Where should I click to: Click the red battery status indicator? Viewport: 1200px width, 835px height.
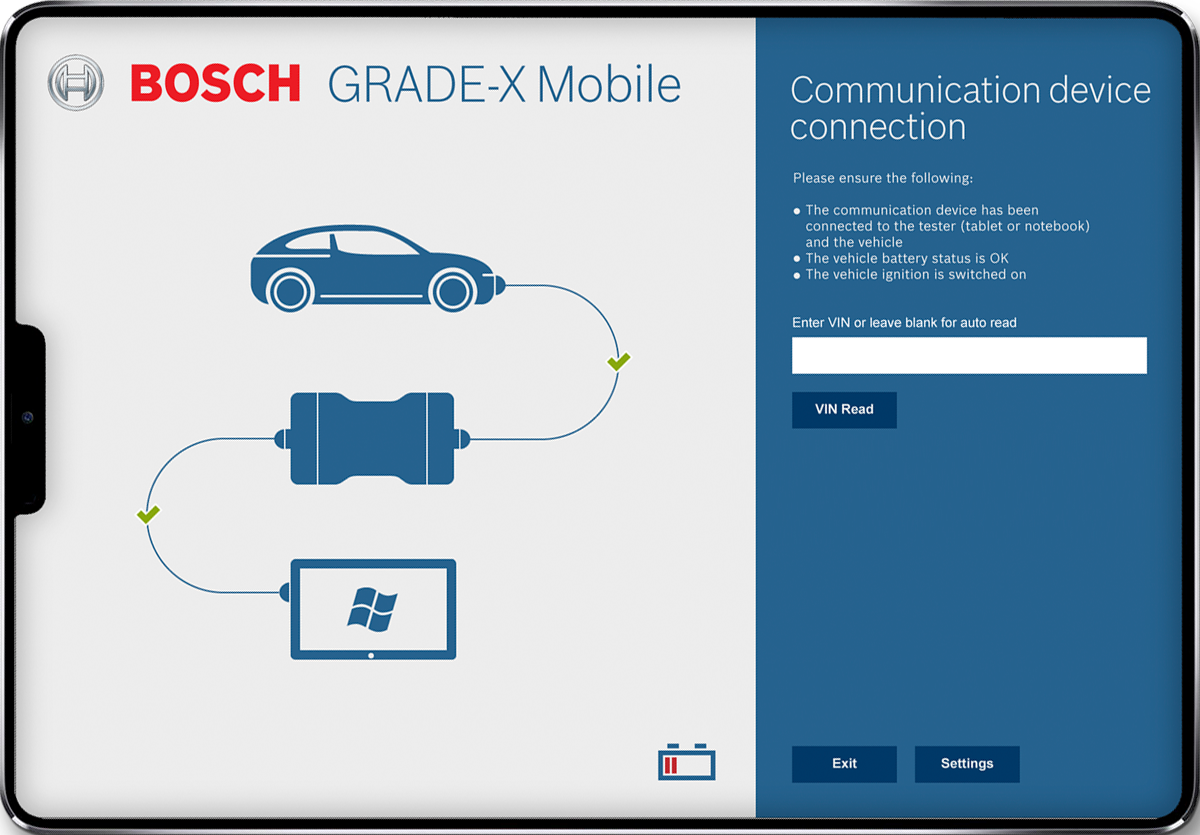point(686,762)
